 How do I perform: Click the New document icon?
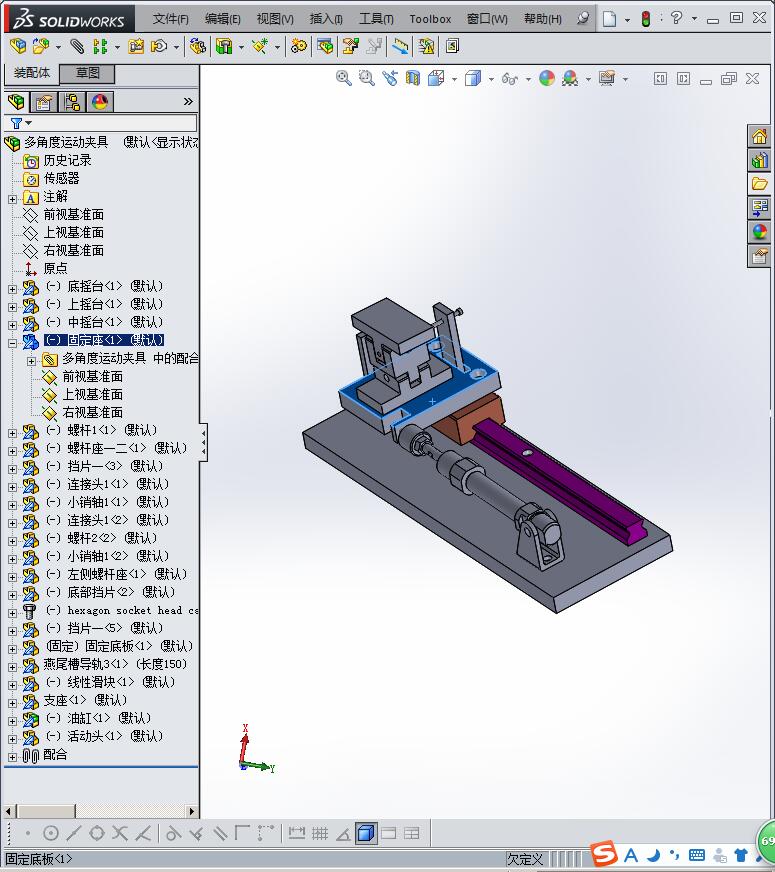[x=610, y=19]
